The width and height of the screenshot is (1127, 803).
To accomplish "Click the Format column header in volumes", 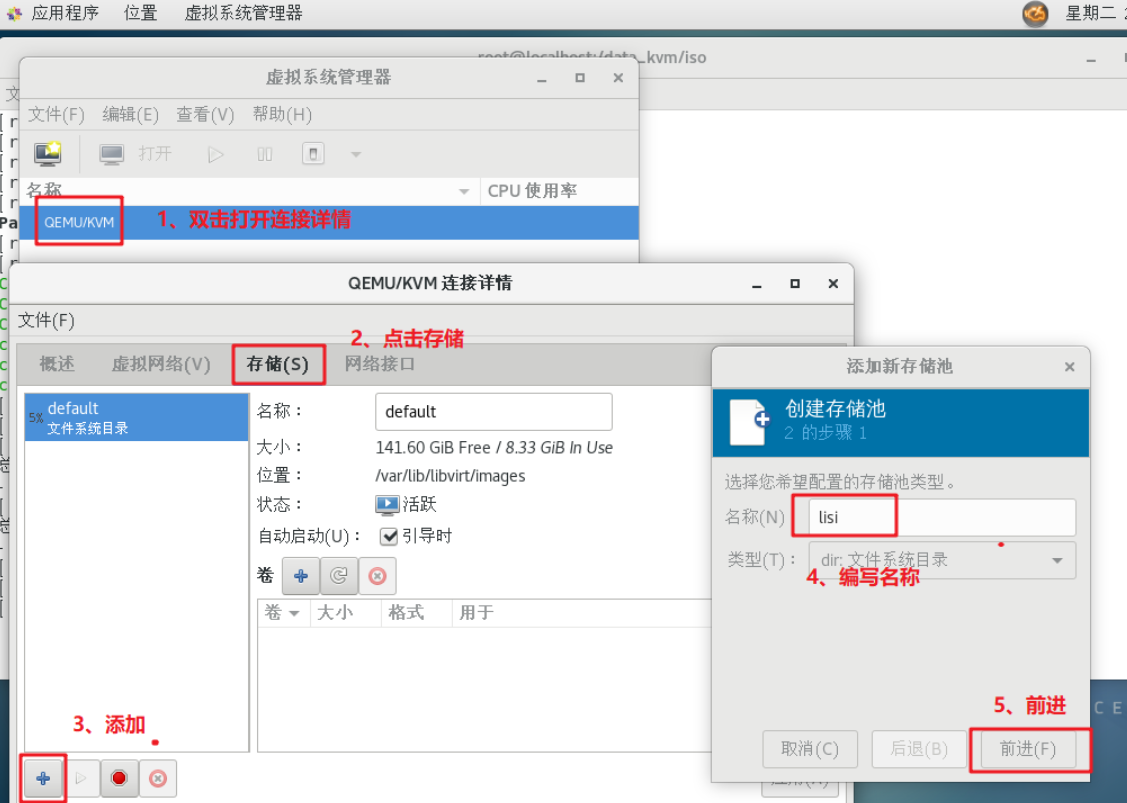I will [x=416, y=613].
